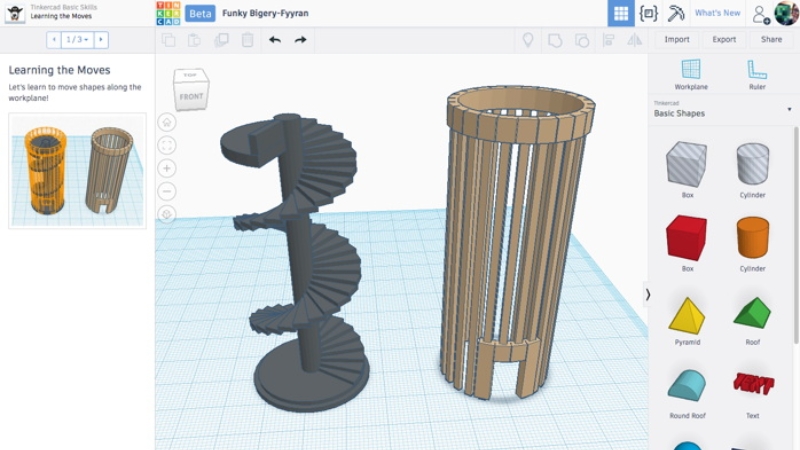Click Fit all in view icon
The width and height of the screenshot is (800, 450).
point(167,145)
